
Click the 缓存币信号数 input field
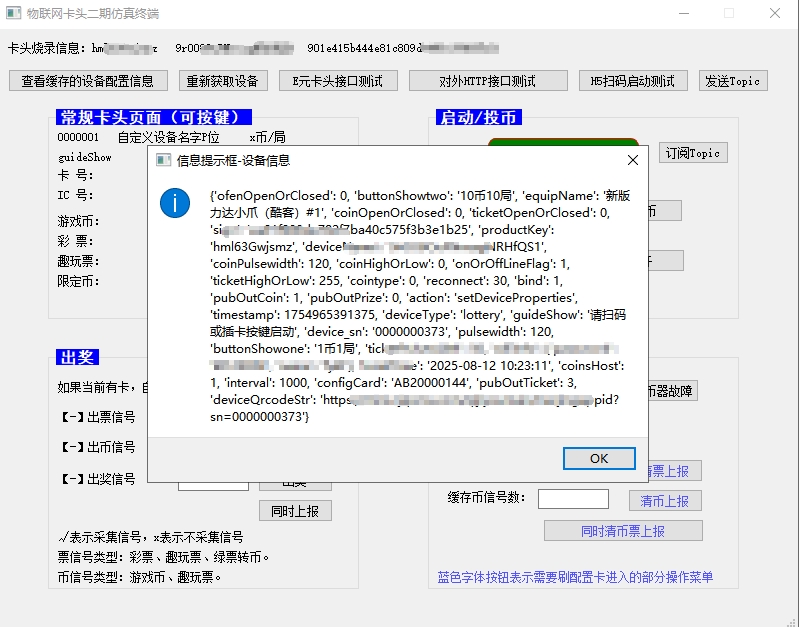(573, 499)
